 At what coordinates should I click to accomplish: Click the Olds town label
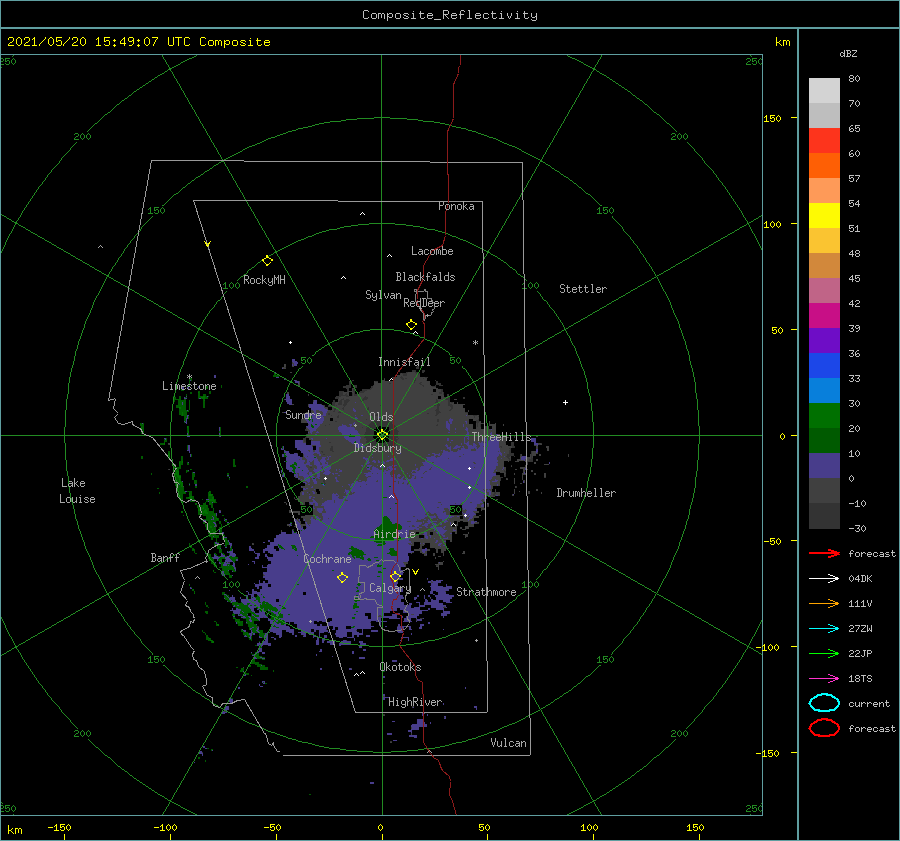pos(381,417)
